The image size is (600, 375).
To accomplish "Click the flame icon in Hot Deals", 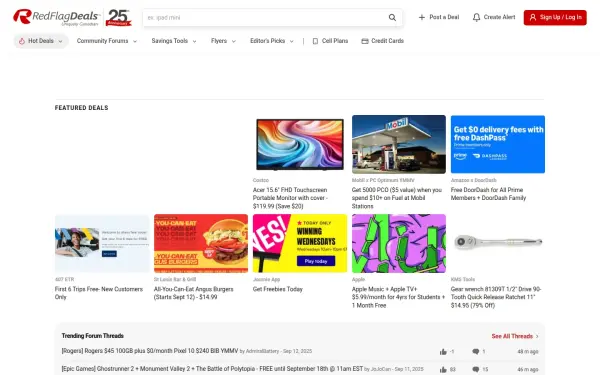I will pyautogui.click(x=22, y=41).
